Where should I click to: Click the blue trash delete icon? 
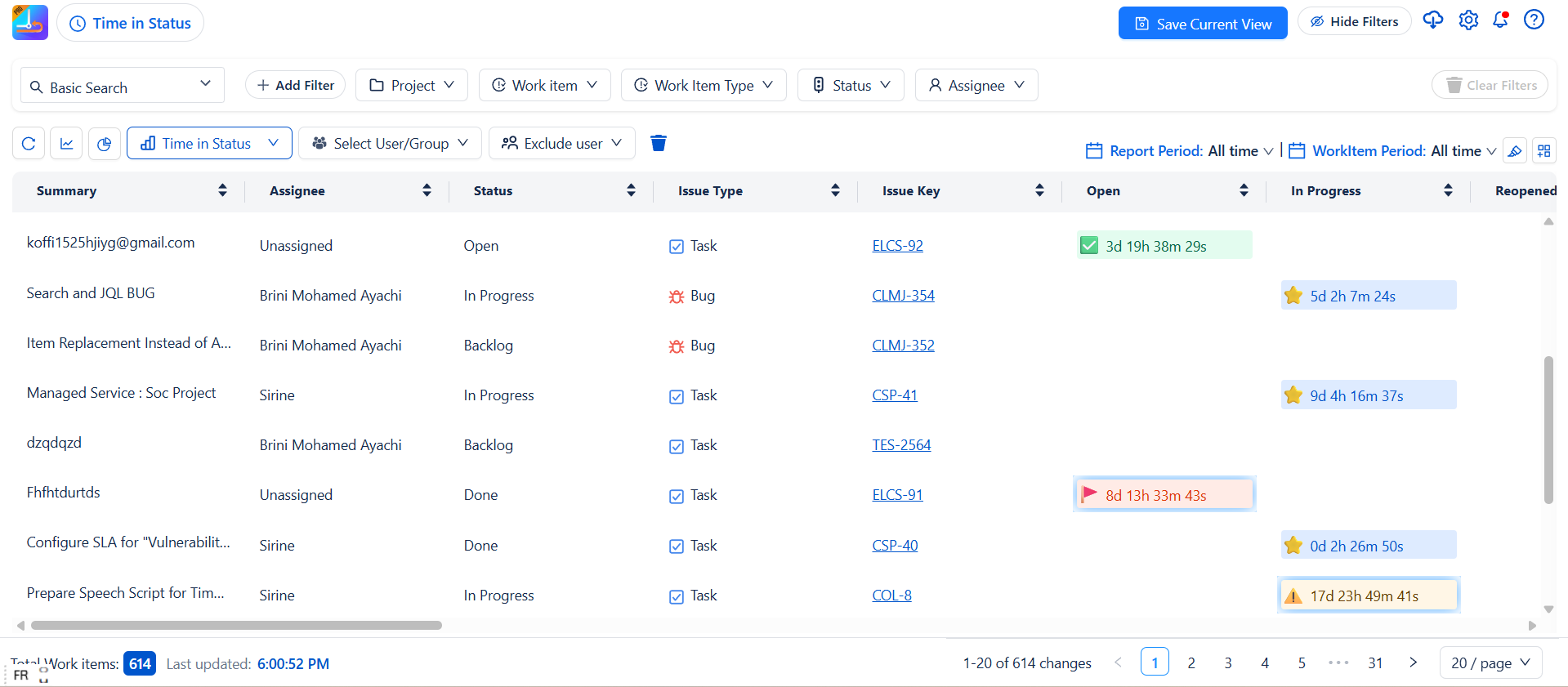tap(658, 144)
